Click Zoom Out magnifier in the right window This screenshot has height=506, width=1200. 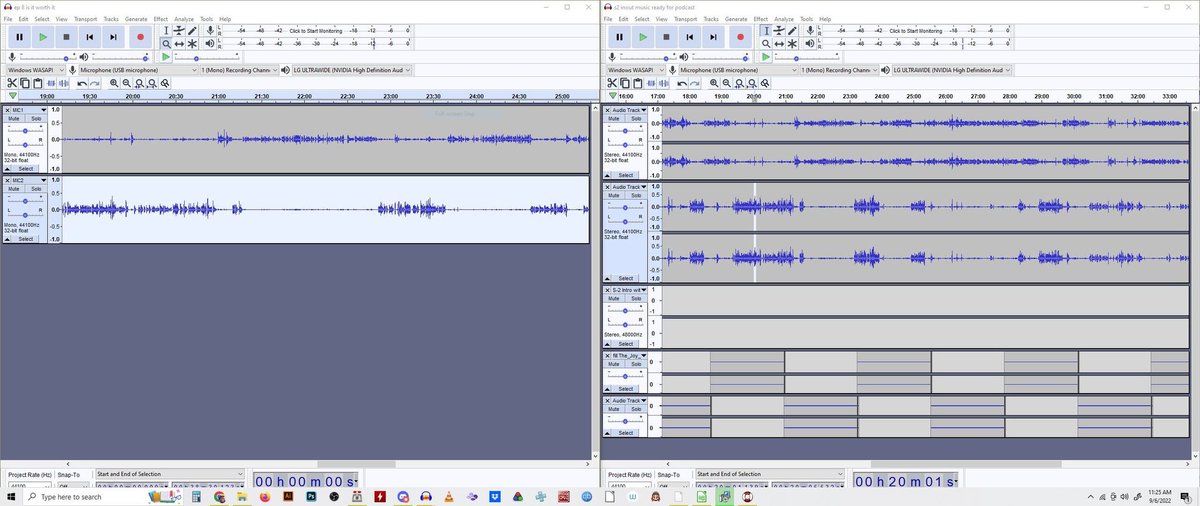coord(726,83)
